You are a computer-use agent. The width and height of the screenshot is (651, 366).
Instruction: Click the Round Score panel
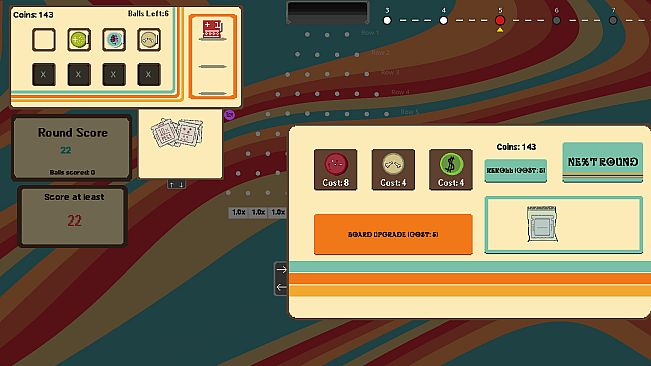[x=72, y=148]
